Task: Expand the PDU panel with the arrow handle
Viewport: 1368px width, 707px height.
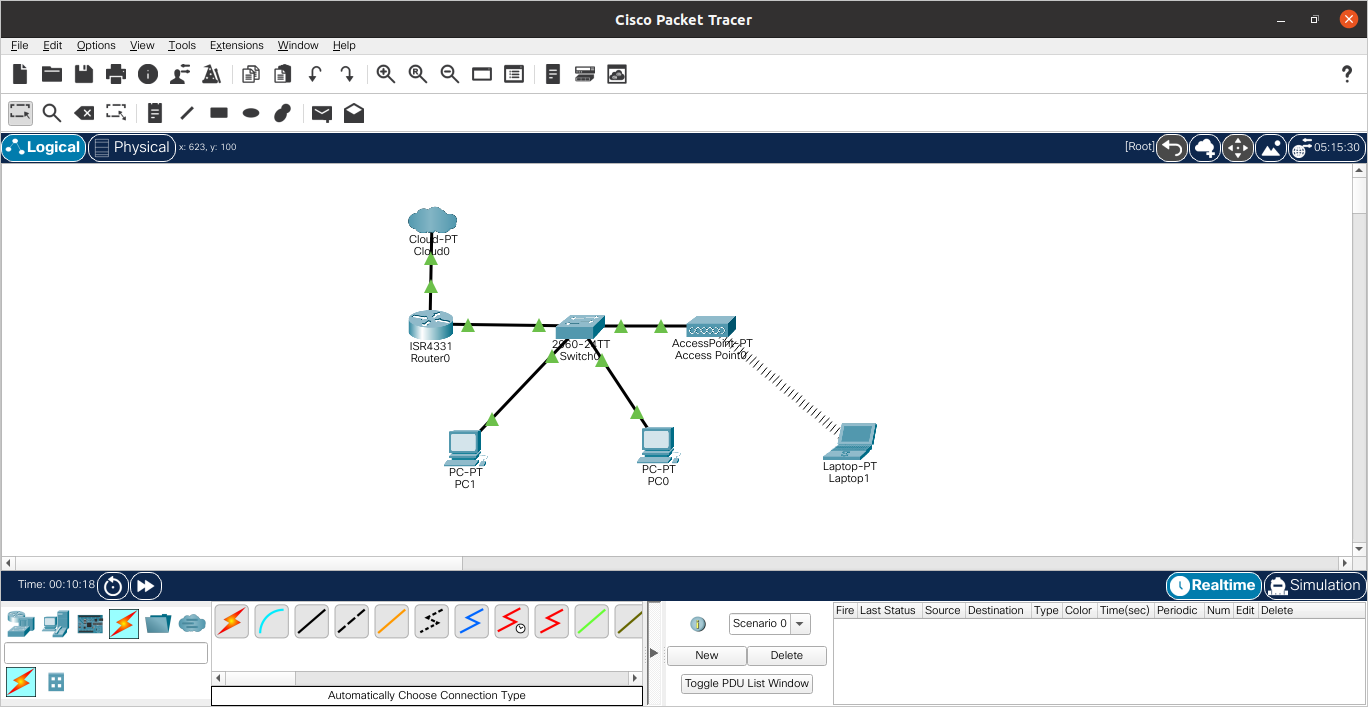Action: (654, 653)
